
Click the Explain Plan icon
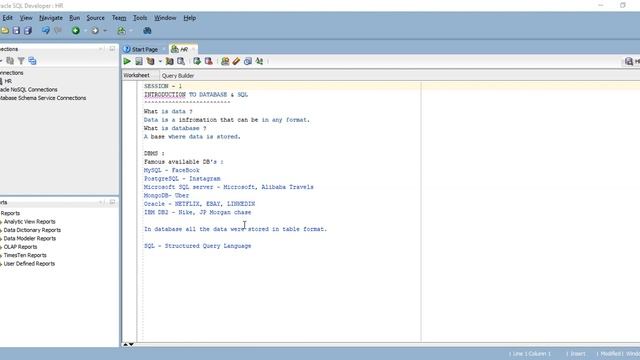tap(150, 61)
